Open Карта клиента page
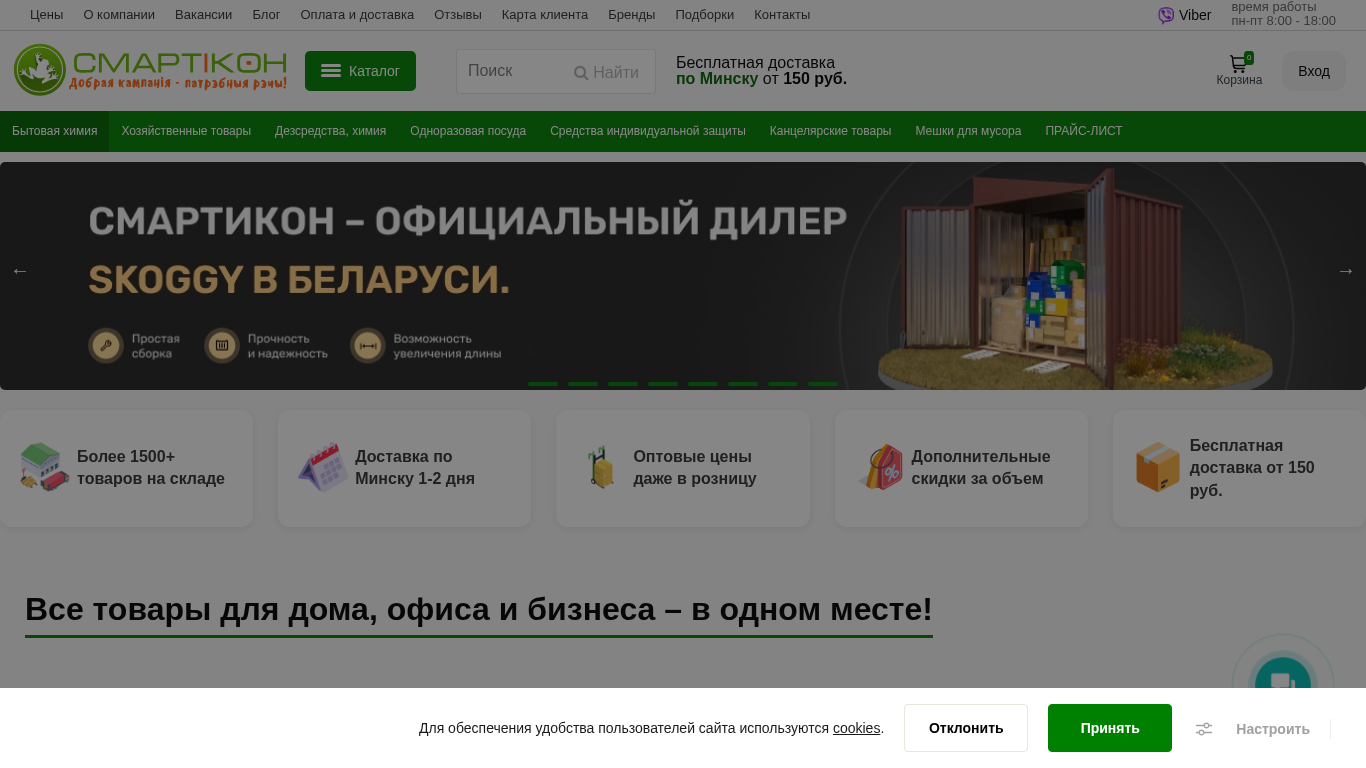Viewport: 1366px width, 768px height. [545, 15]
